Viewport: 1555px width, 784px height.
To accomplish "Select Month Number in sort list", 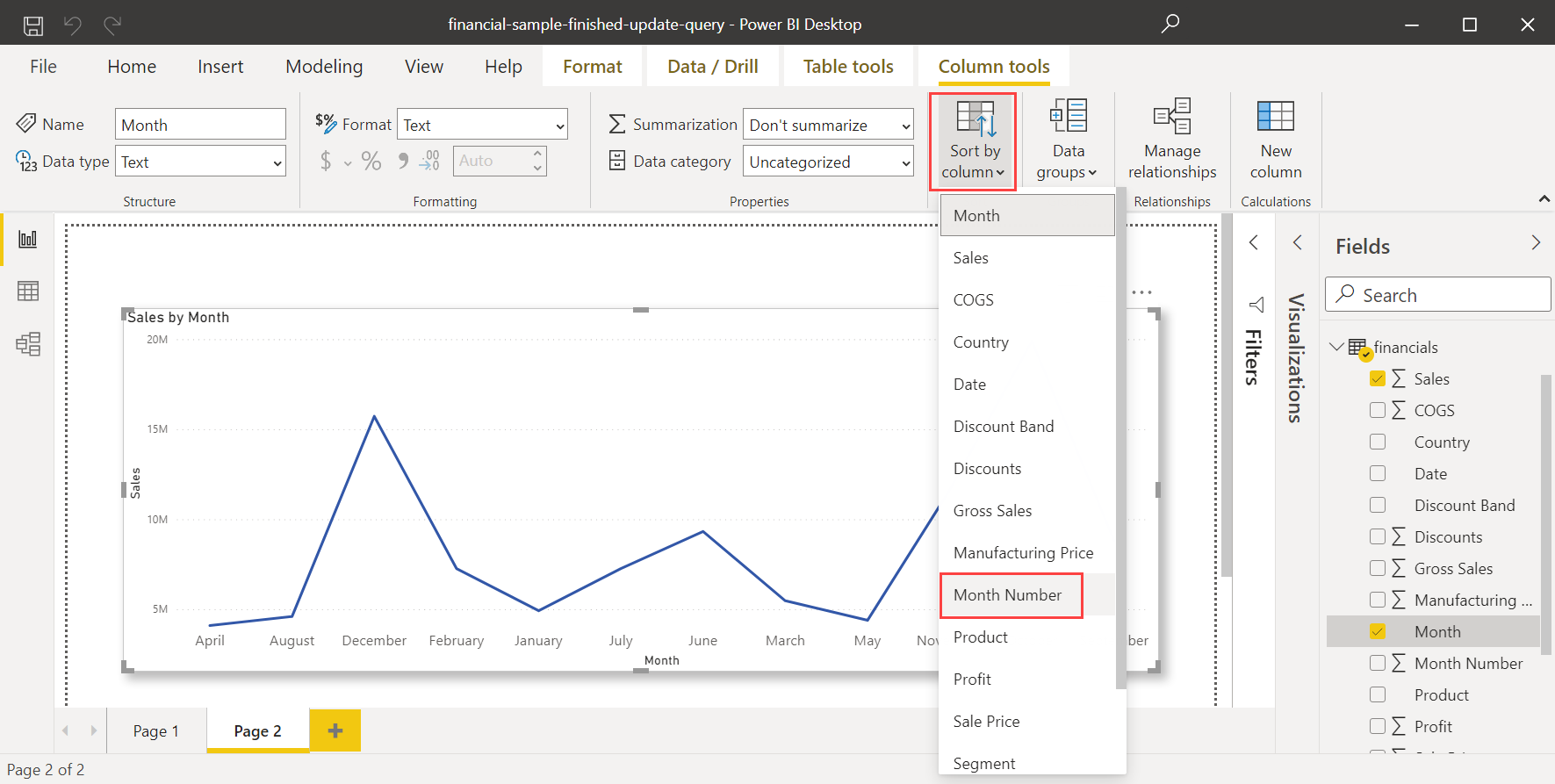I will [x=1010, y=595].
